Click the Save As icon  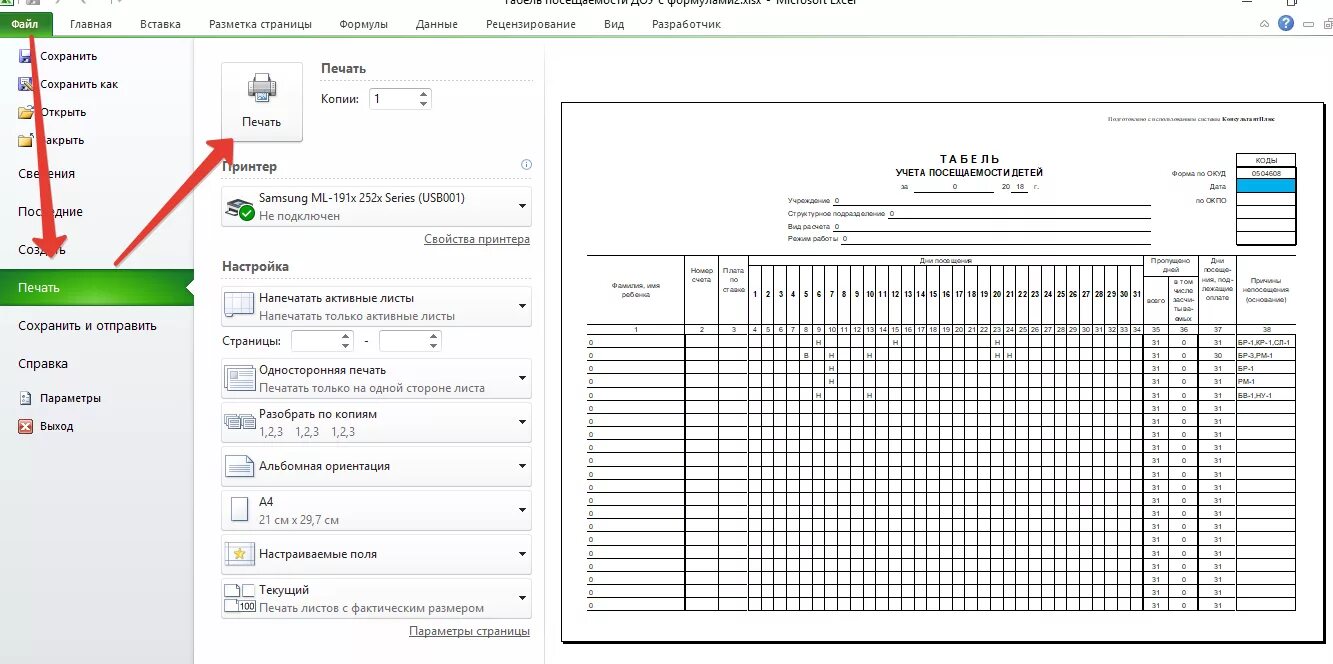pos(26,85)
